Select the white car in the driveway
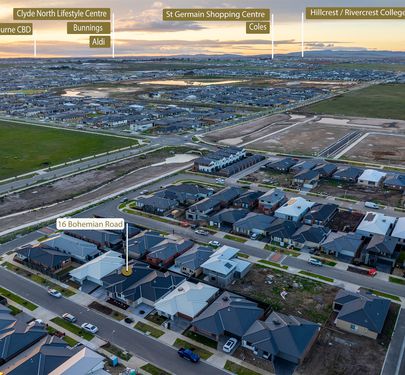Image resolution: width=405 pixels, height=375 pixels. coord(230,345)
